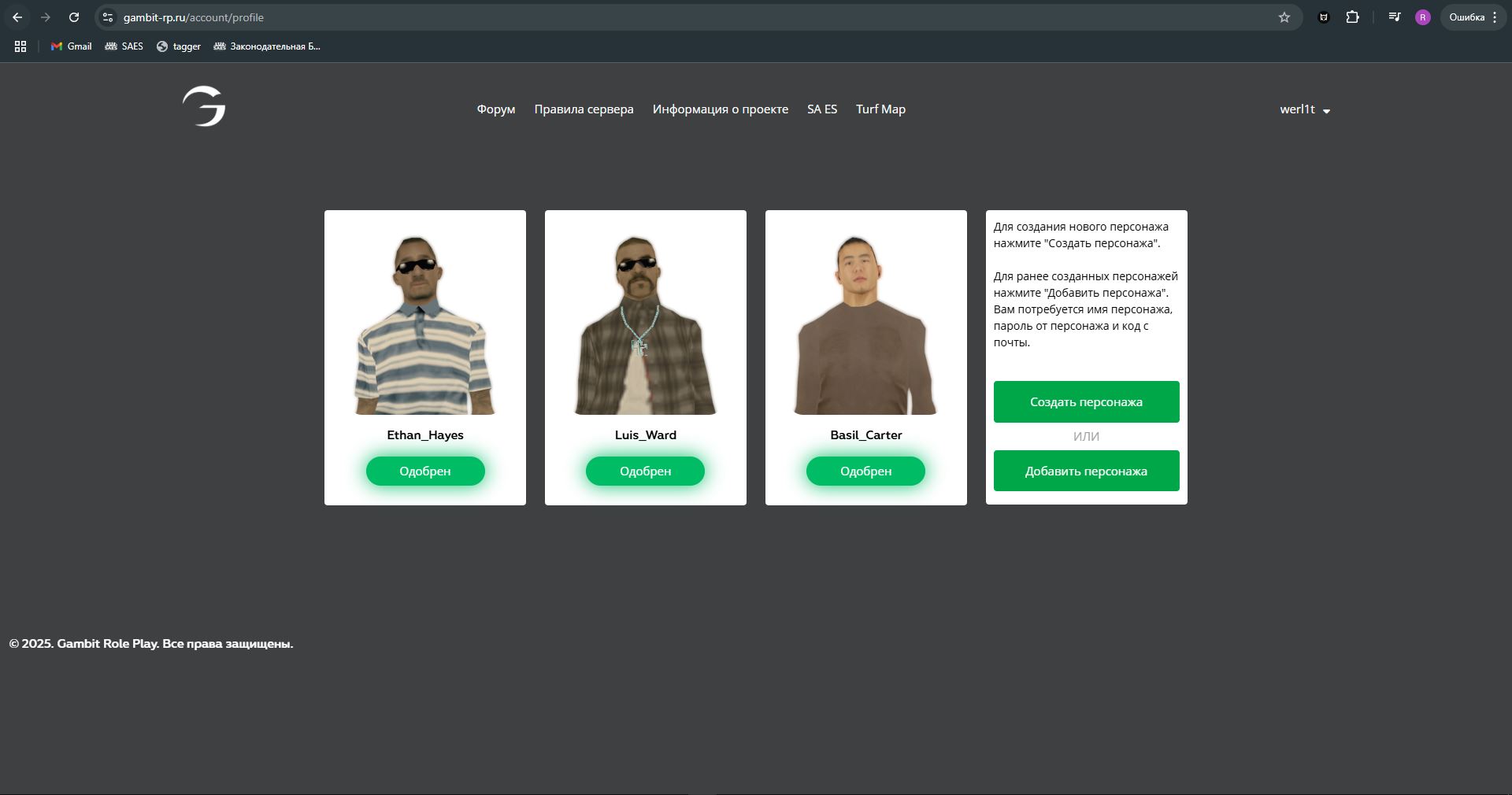Click the Создать персонажа button

coord(1087,402)
